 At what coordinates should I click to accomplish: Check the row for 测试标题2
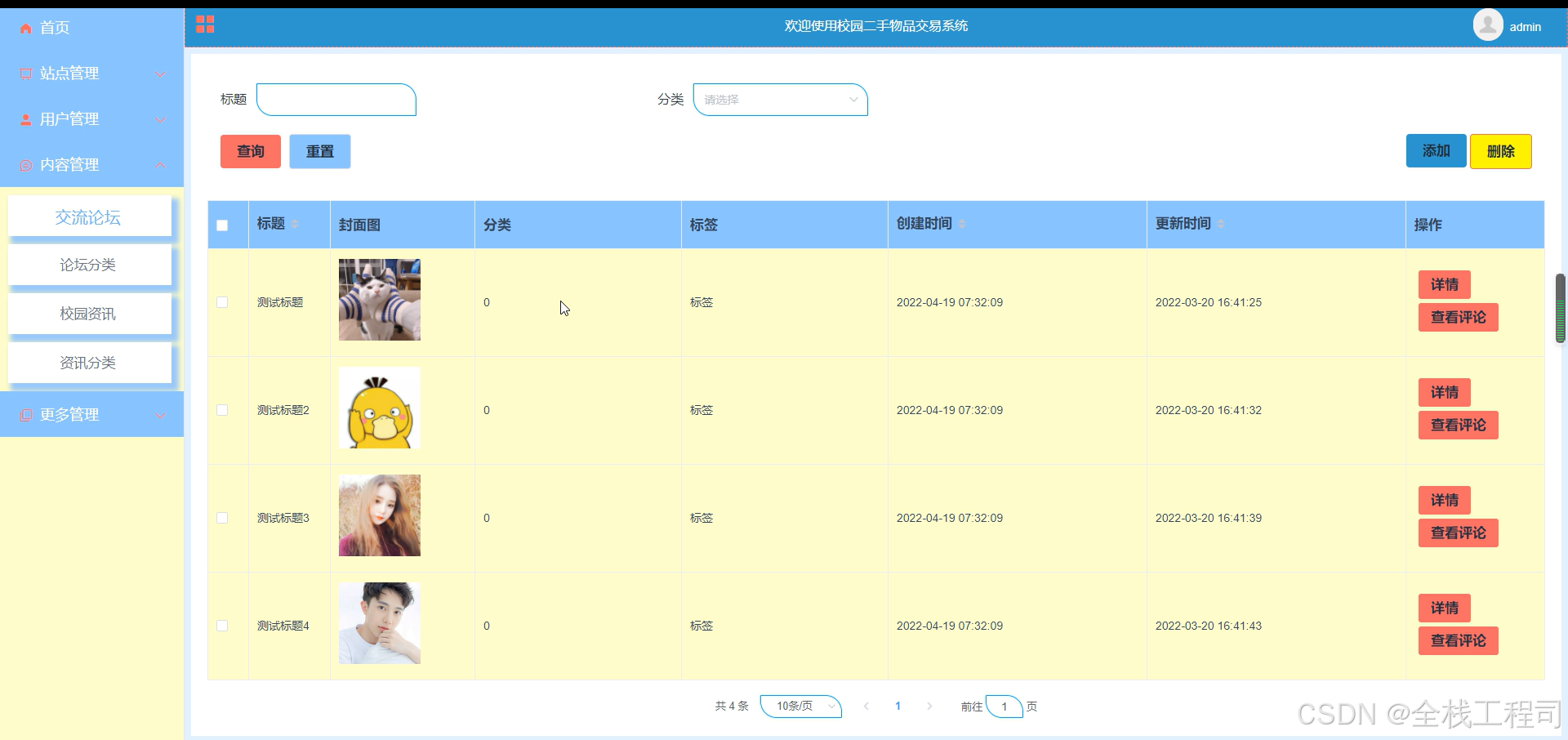(x=222, y=410)
